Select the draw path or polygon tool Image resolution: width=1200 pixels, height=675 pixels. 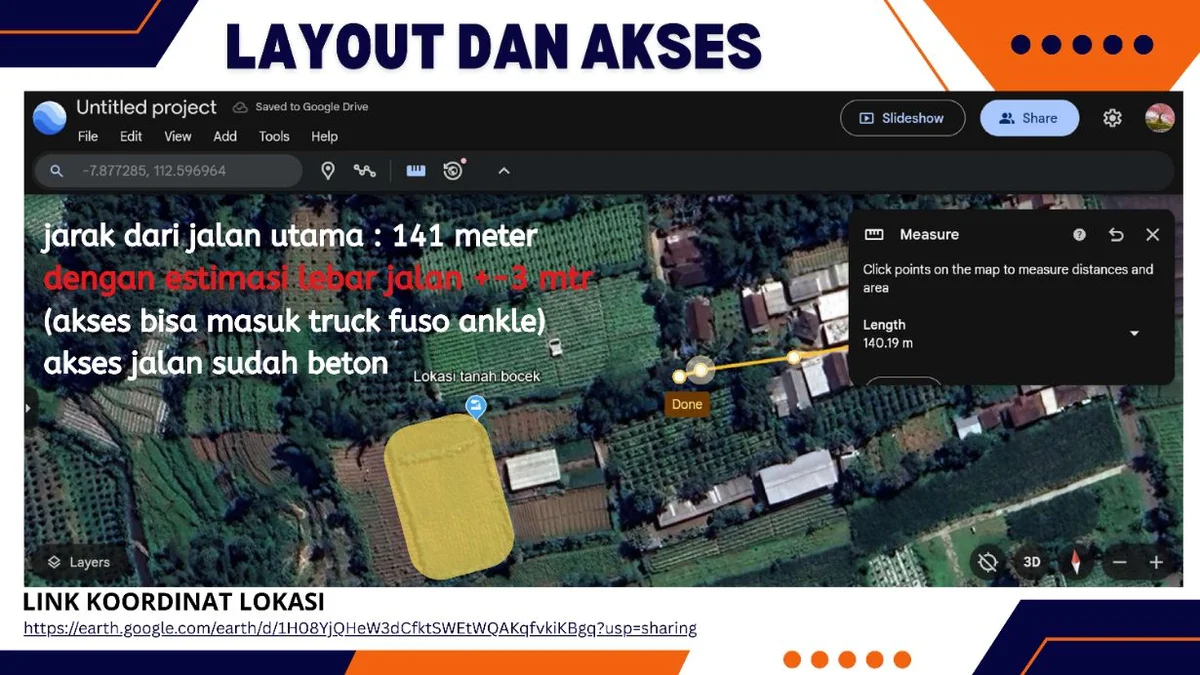[x=365, y=171]
